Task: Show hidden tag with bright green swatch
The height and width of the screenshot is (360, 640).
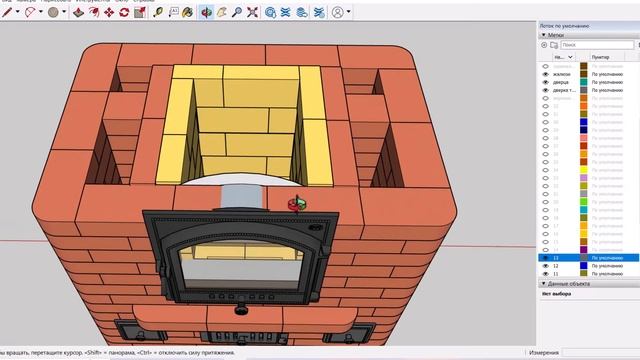Action: point(545,202)
